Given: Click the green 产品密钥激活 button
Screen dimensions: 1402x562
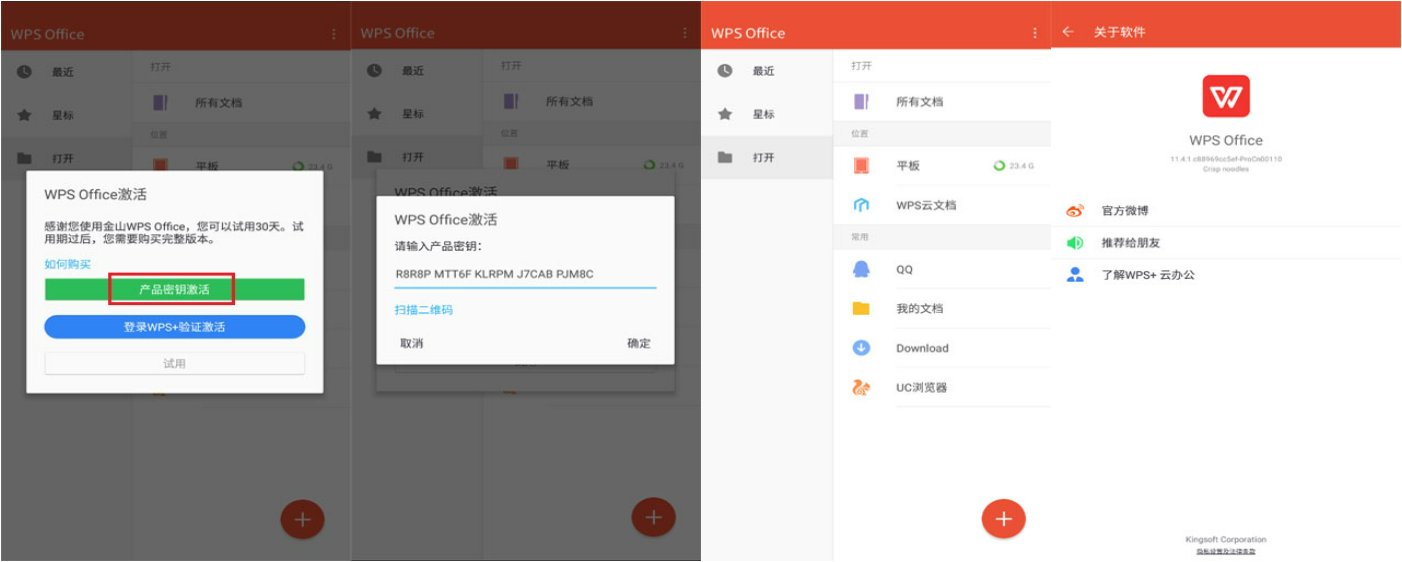Looking at the screenshot, I should click(x=174, y=289).
